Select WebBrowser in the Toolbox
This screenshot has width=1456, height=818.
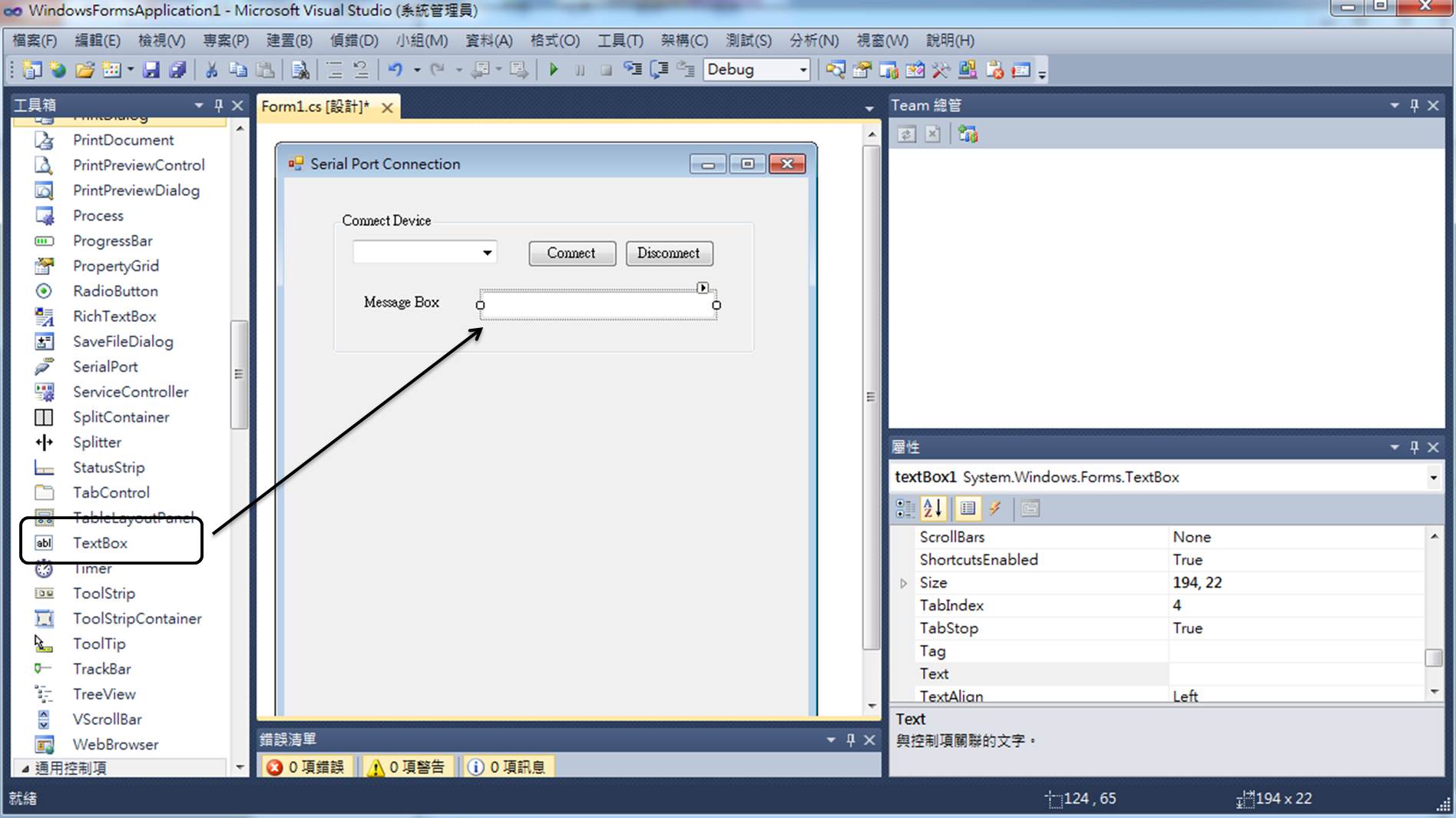[x=115, y=744]
